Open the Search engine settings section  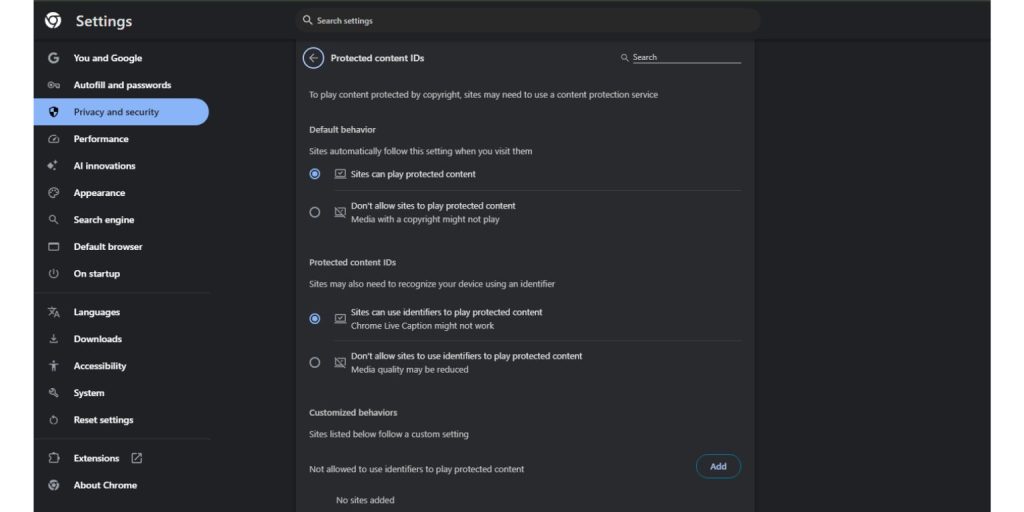[x=103, y=220]
